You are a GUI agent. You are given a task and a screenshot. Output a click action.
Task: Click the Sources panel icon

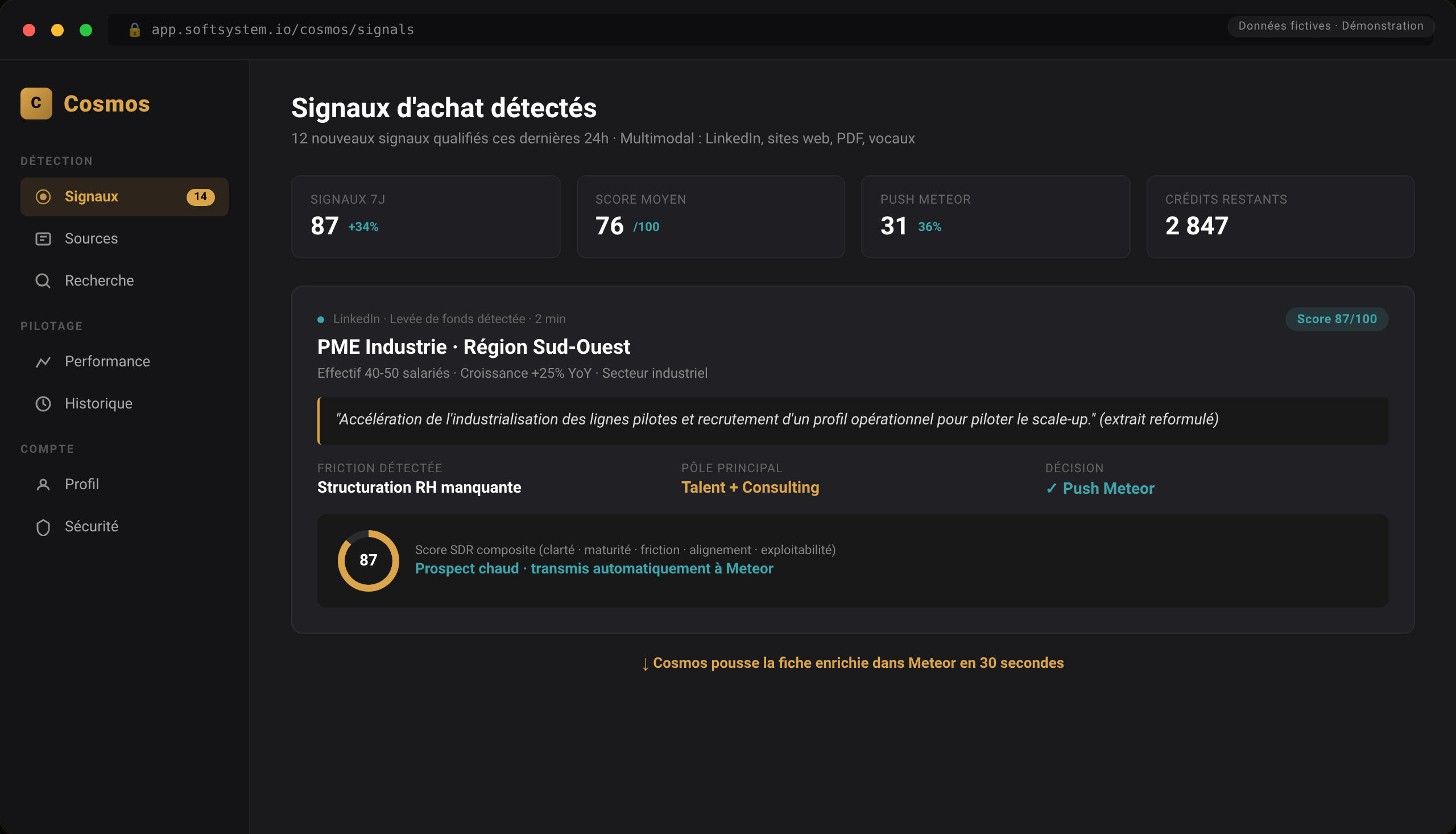coord(43,239)
